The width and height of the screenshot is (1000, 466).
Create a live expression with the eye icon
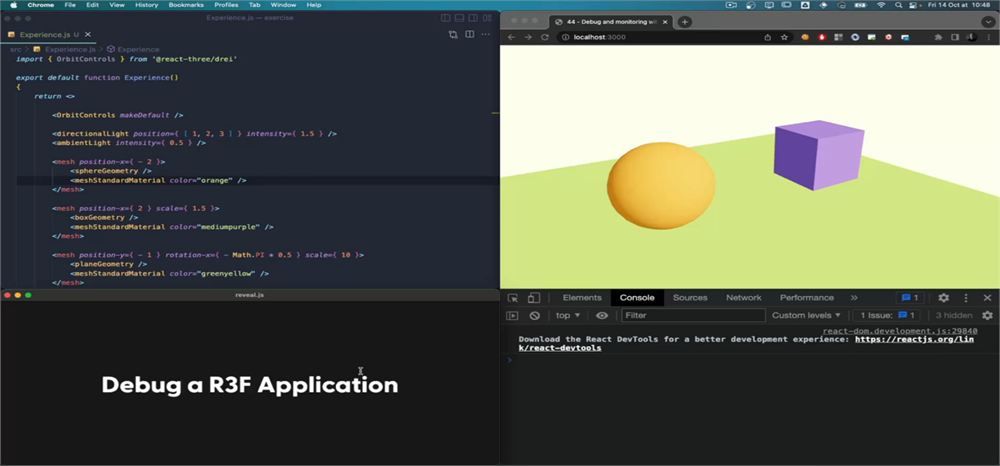pyautogui.click(x=602, y=316)
